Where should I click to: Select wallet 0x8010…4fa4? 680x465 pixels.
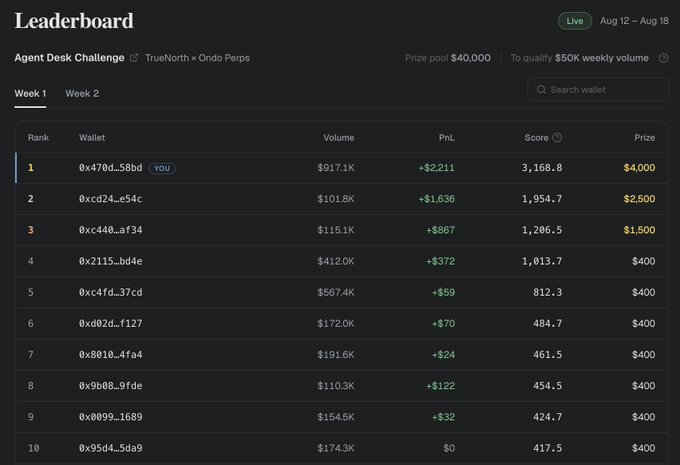(x=111, y=355)
